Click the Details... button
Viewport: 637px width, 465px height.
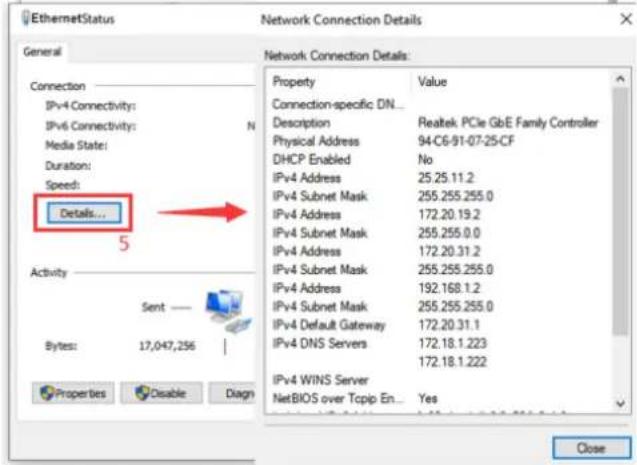point(84,213)
